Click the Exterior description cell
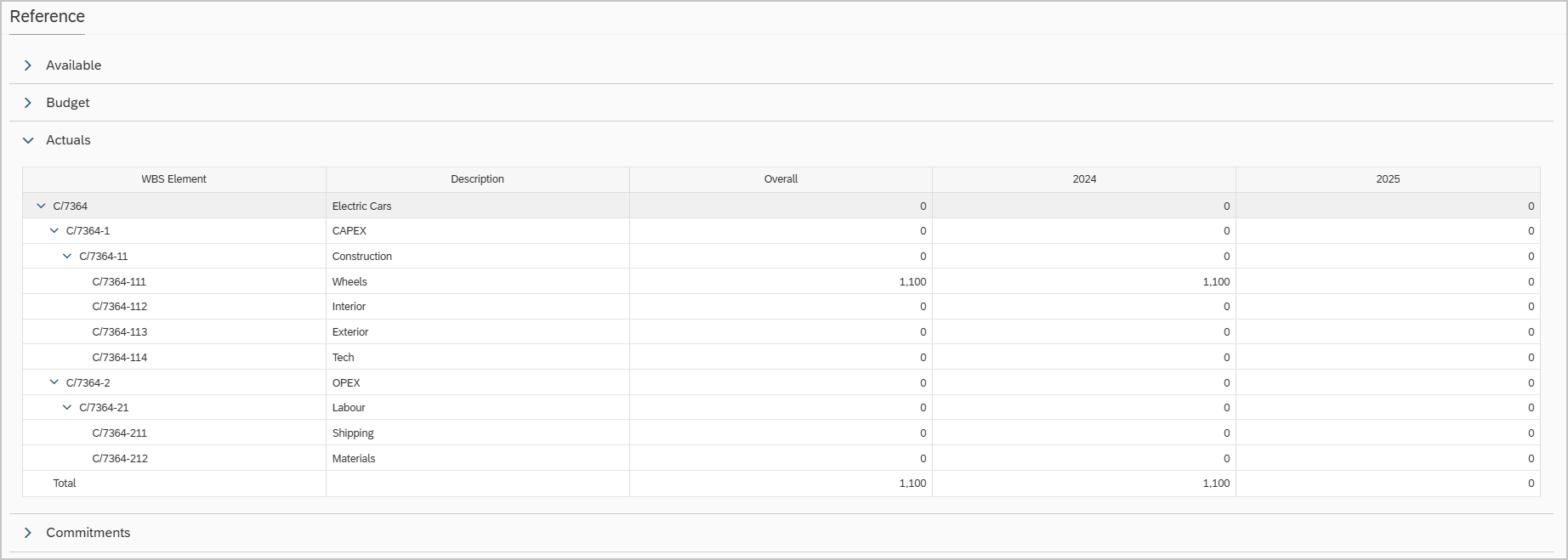Viewport: 1568px width, 560px height. (x=478, y=331)
